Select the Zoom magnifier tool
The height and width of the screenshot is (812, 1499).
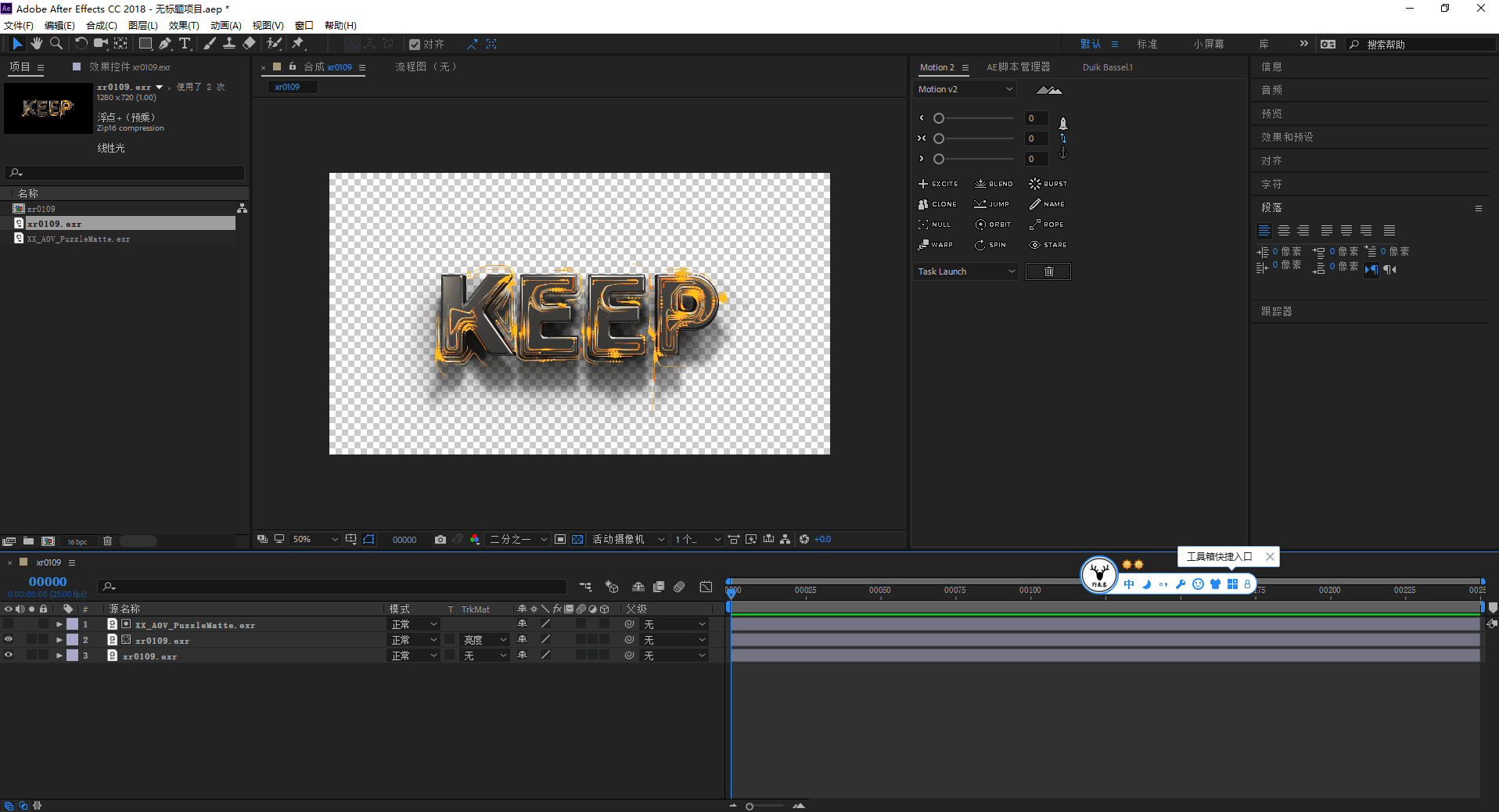click(56, 44)
